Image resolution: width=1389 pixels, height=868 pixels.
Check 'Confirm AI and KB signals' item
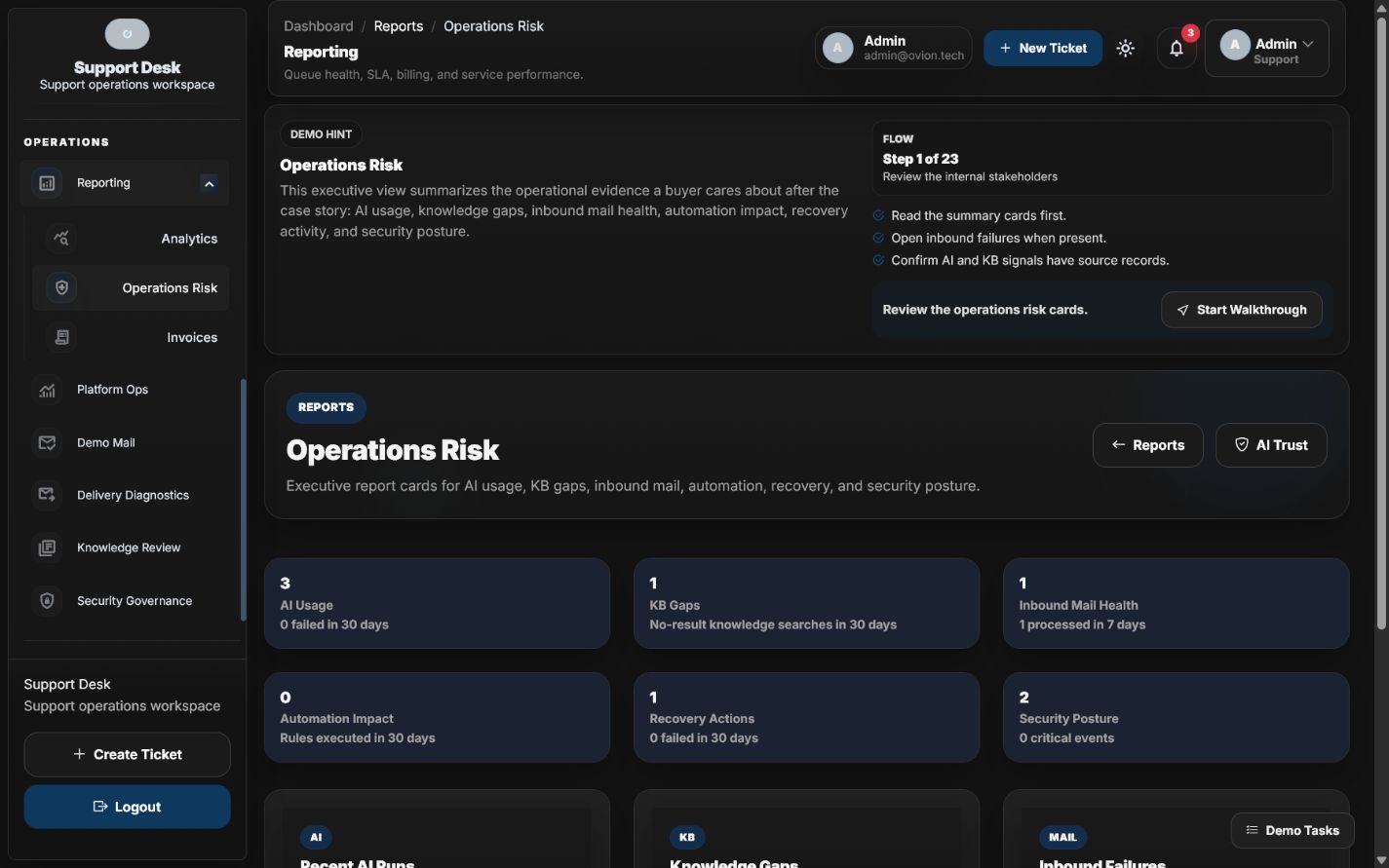pyautogui.click(x=1021, y=260)
